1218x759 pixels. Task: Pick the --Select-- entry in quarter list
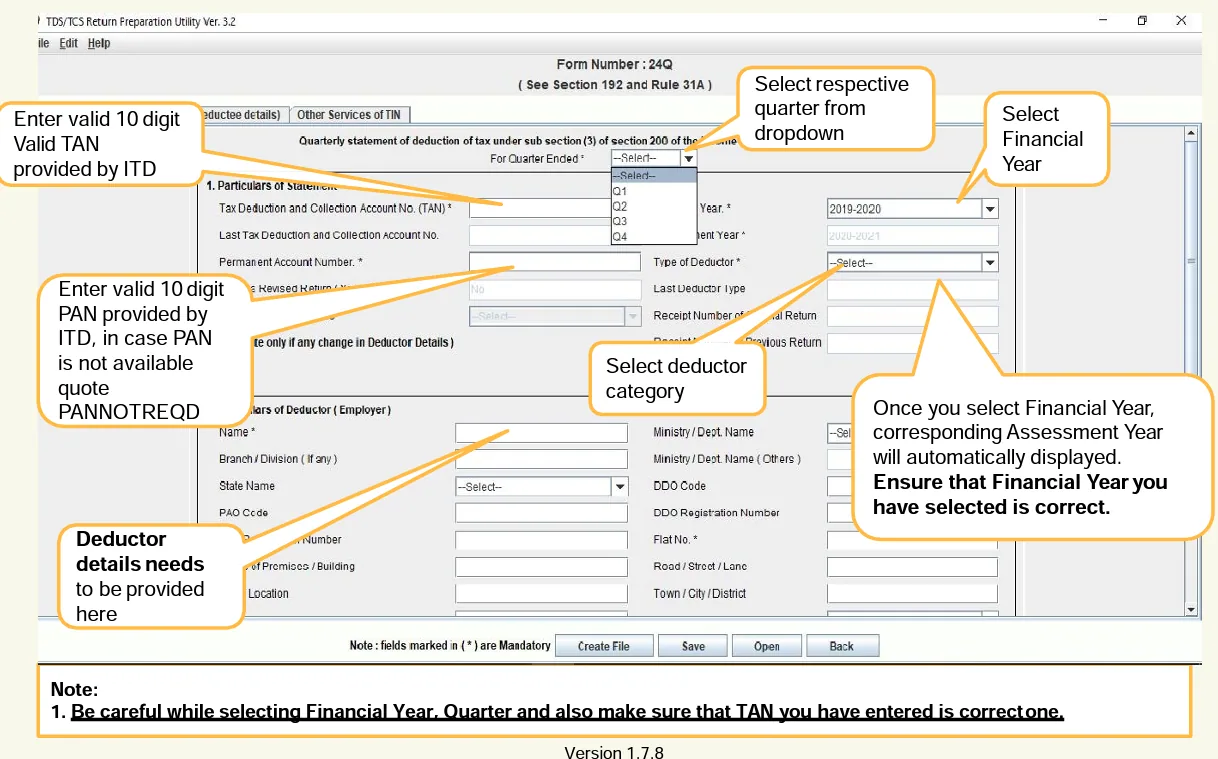pos(653,176)
